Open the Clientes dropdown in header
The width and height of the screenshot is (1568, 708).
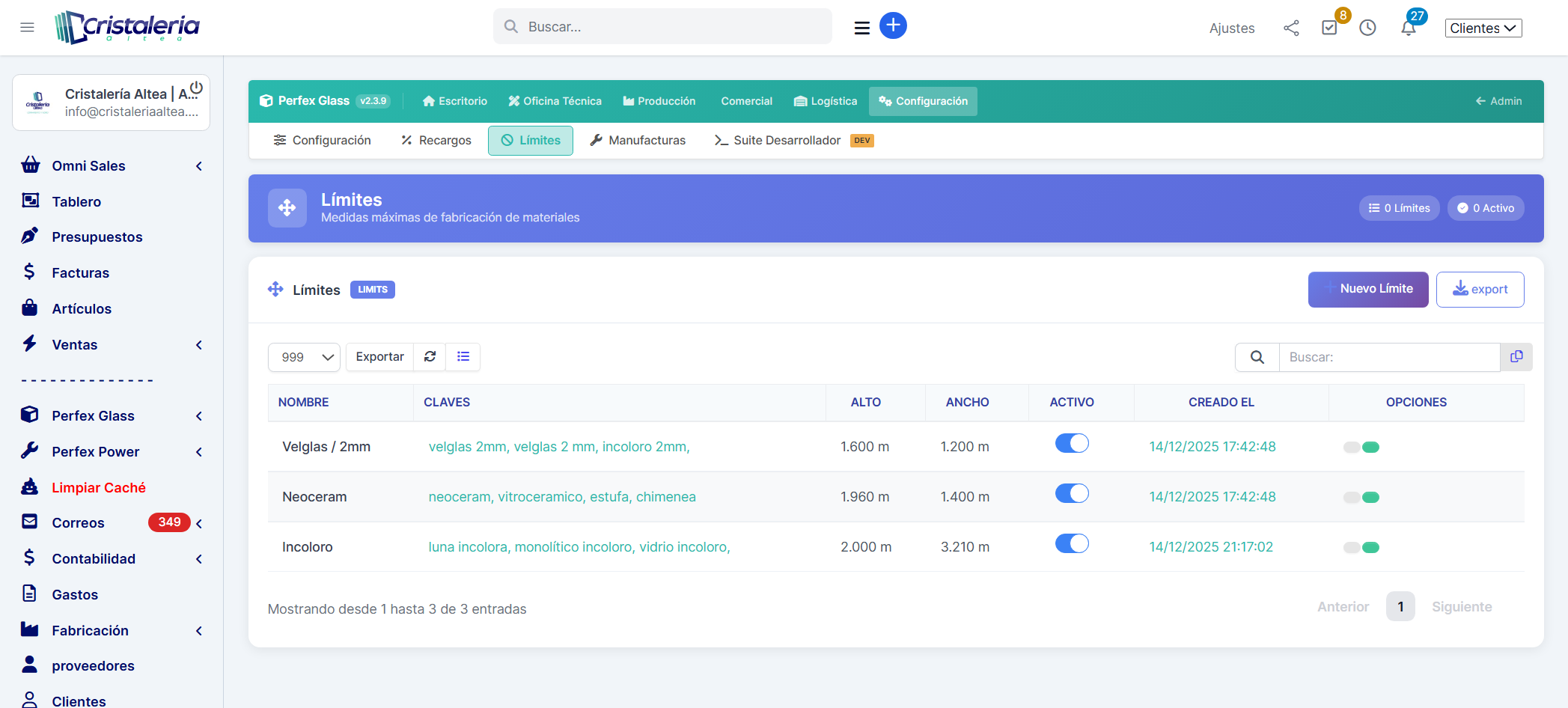[x=1483, y=28]
